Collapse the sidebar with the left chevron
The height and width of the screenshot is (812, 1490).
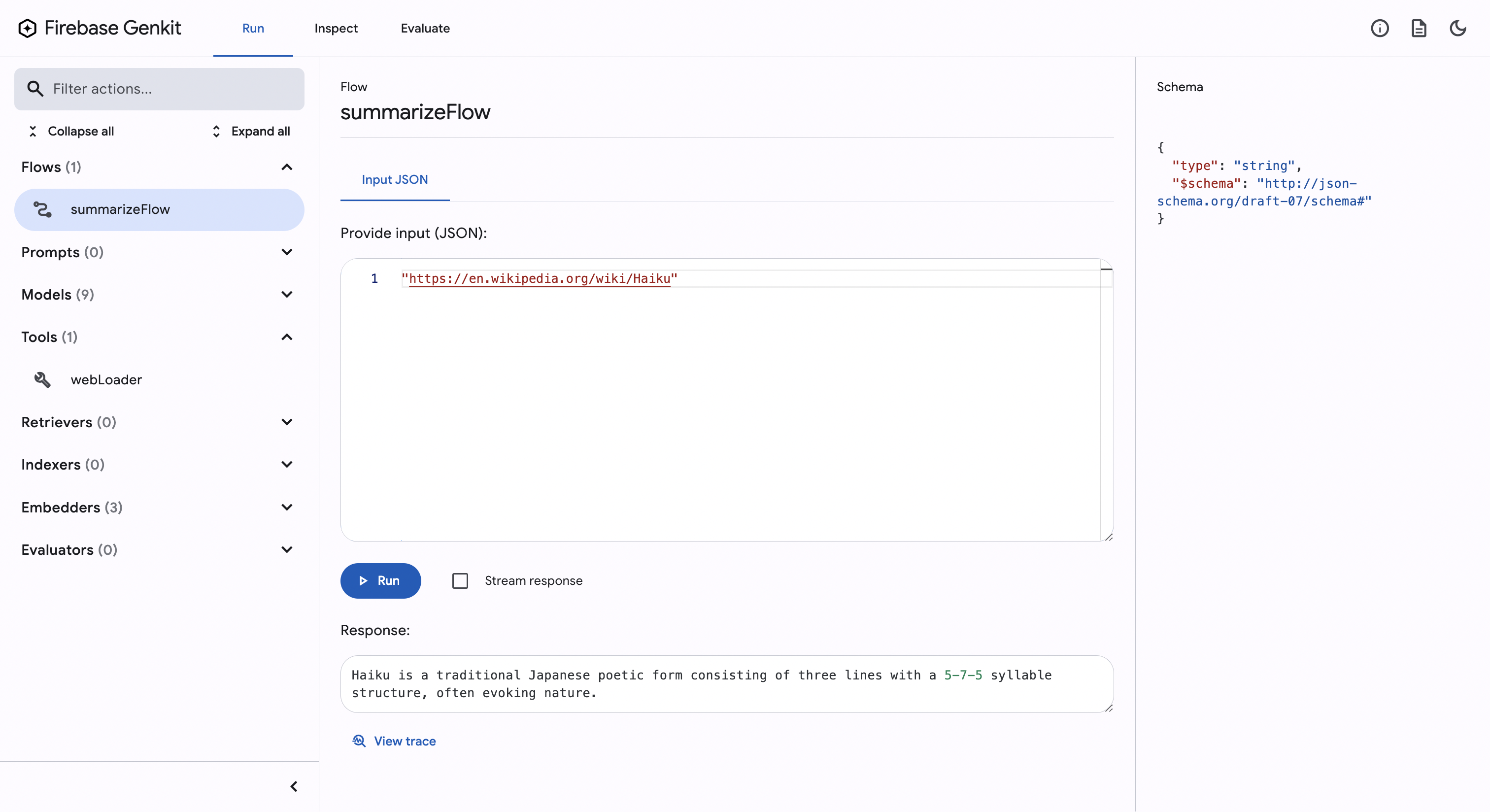[294, 786]
